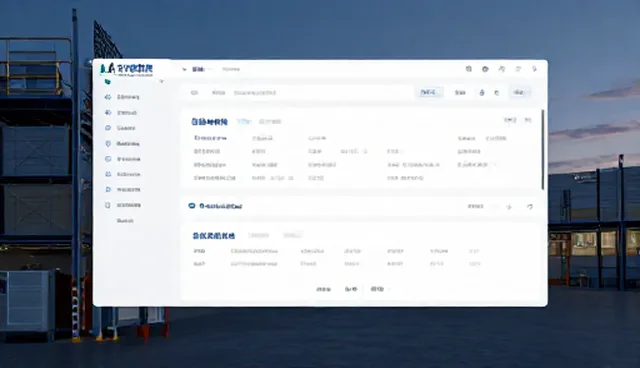Click the vertical scrollbar of the content area
640x368 pixels.
(x=542, y=149)
